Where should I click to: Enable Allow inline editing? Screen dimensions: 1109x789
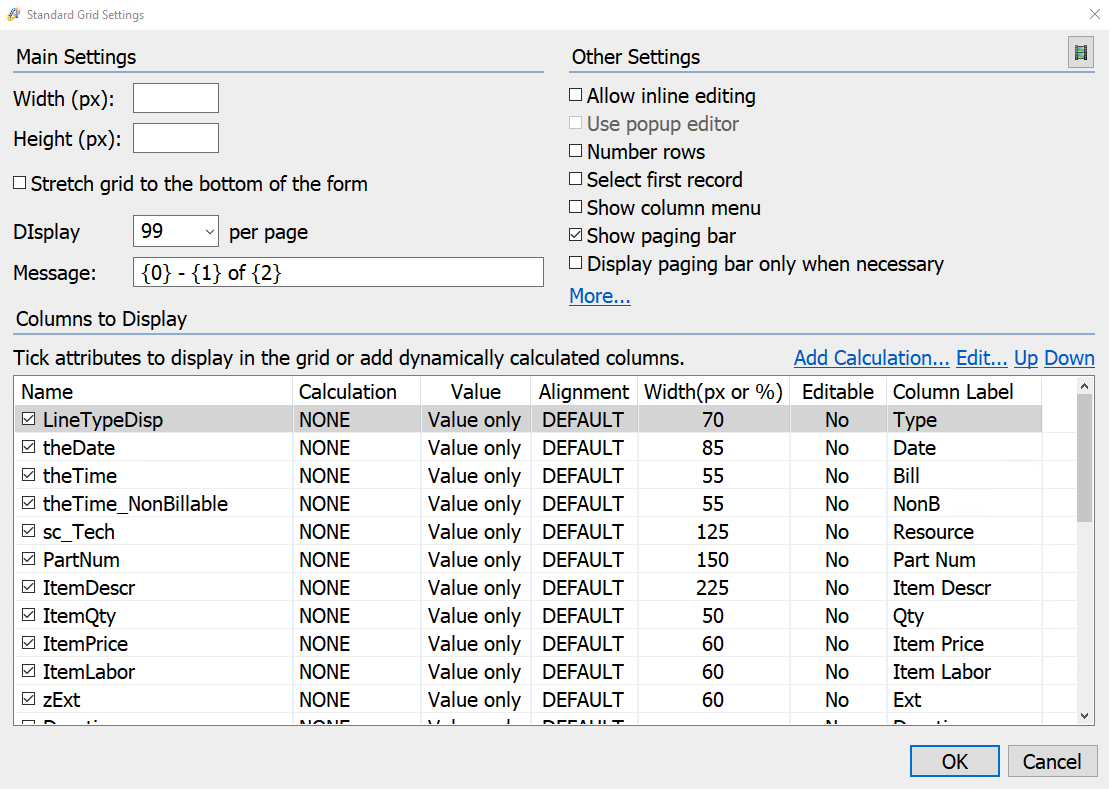(576, 95)
